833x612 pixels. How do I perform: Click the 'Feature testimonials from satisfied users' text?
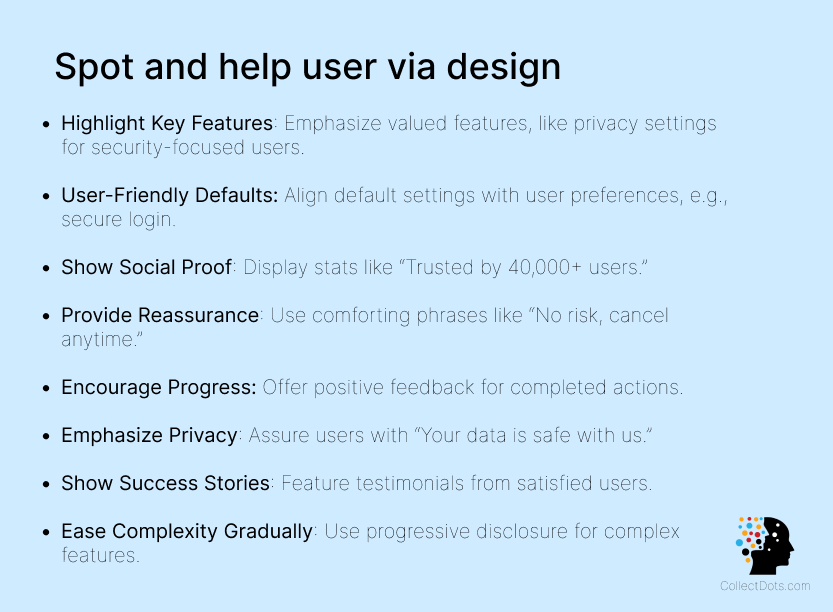click(466, 483)
